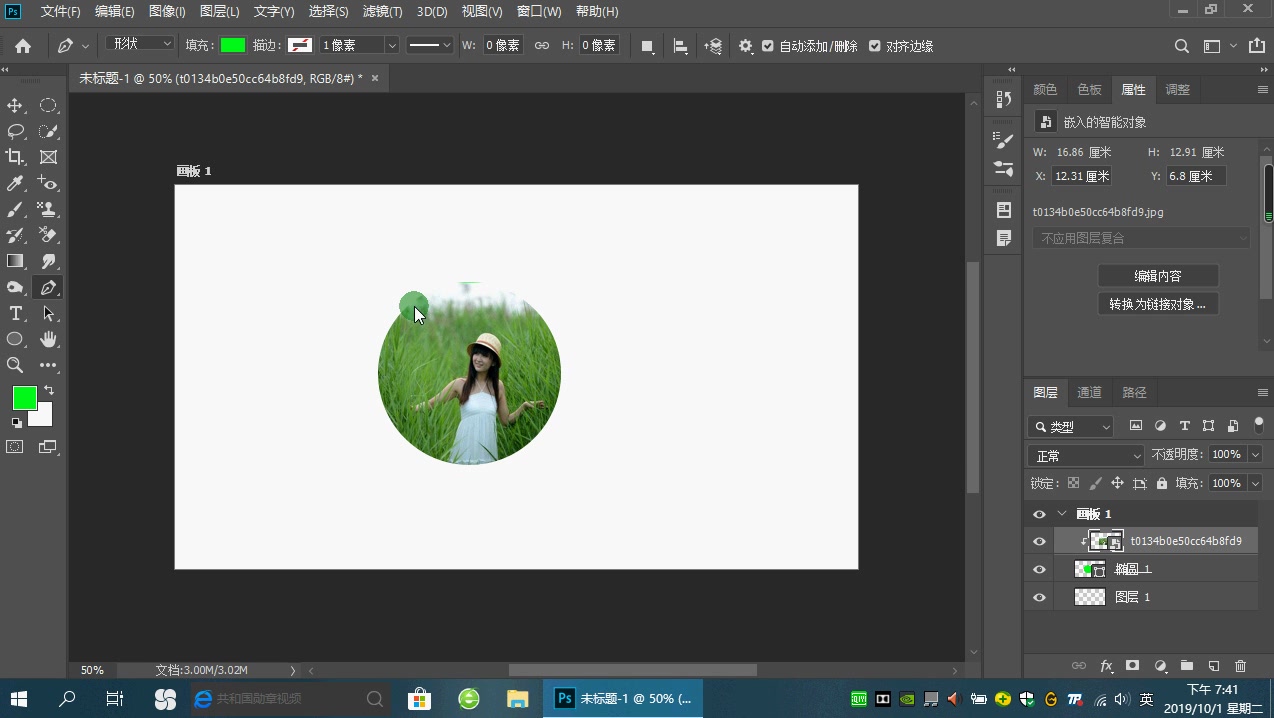Click the 编辑内容 button

pos(1157,276)
